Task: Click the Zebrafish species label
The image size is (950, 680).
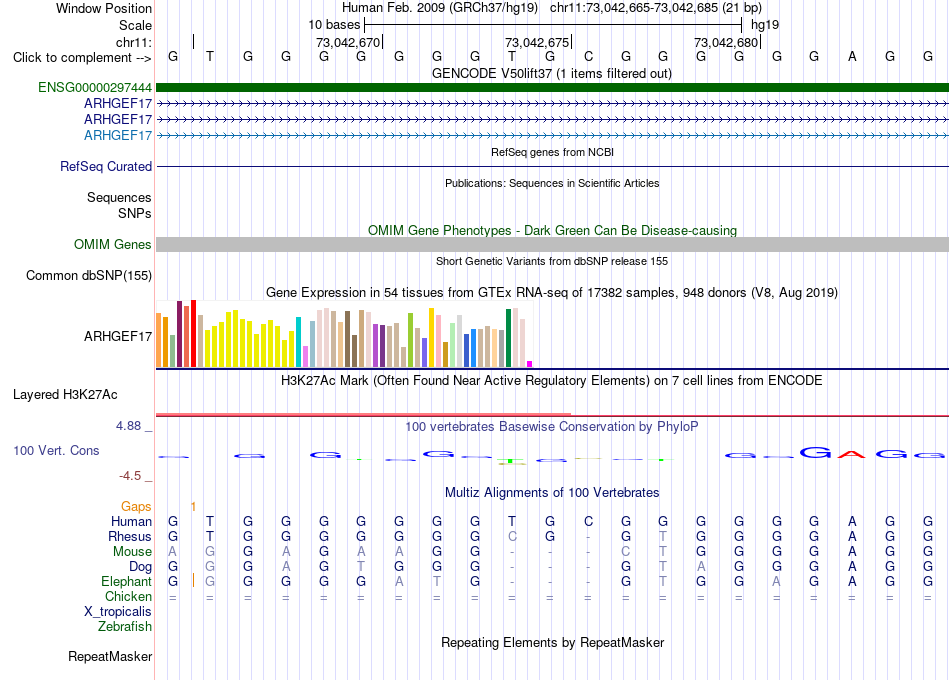Action: pos(125,626)
